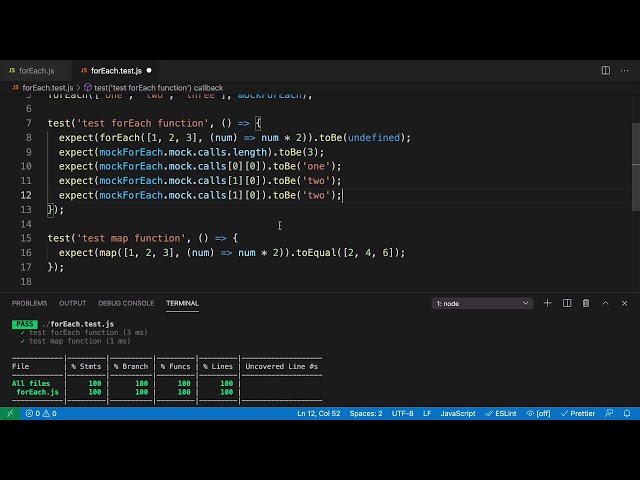Click ESLint status bar item
Image resolution: width=640 pixels, height=480 pixels.
501,413
